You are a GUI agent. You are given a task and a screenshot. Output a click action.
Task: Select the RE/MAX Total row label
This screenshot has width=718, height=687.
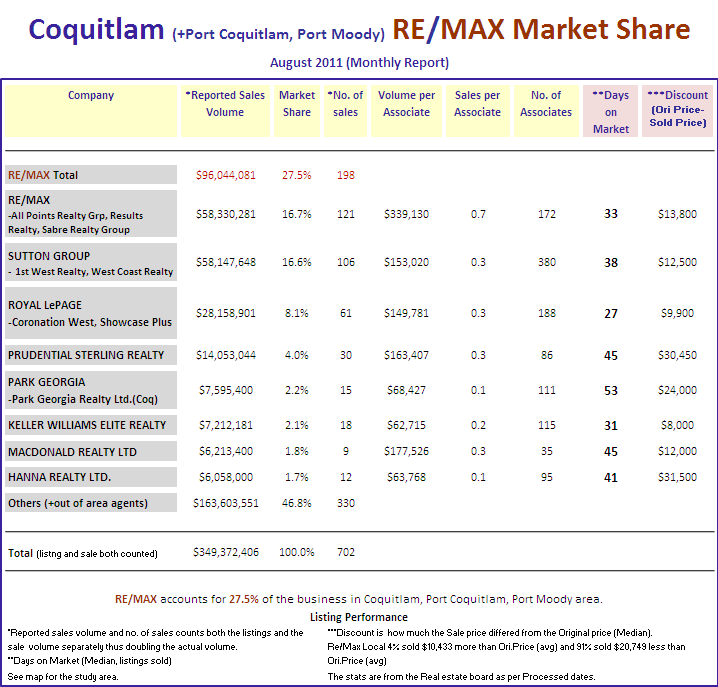(43, 175)
